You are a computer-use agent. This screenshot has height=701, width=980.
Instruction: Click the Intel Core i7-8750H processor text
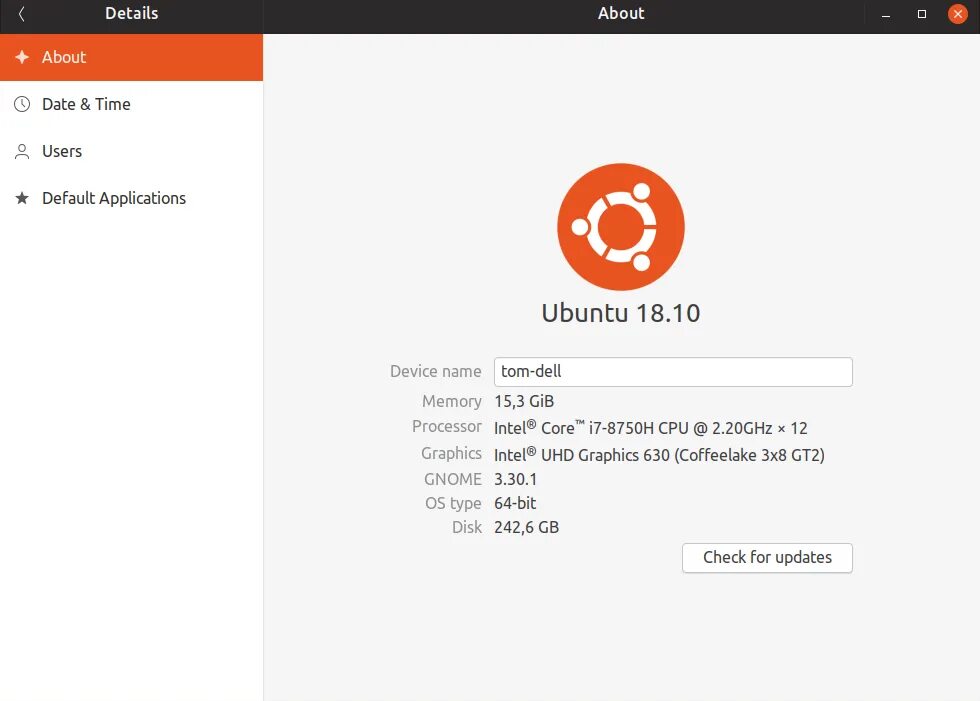pyautogui.click(x=651, y=428)
